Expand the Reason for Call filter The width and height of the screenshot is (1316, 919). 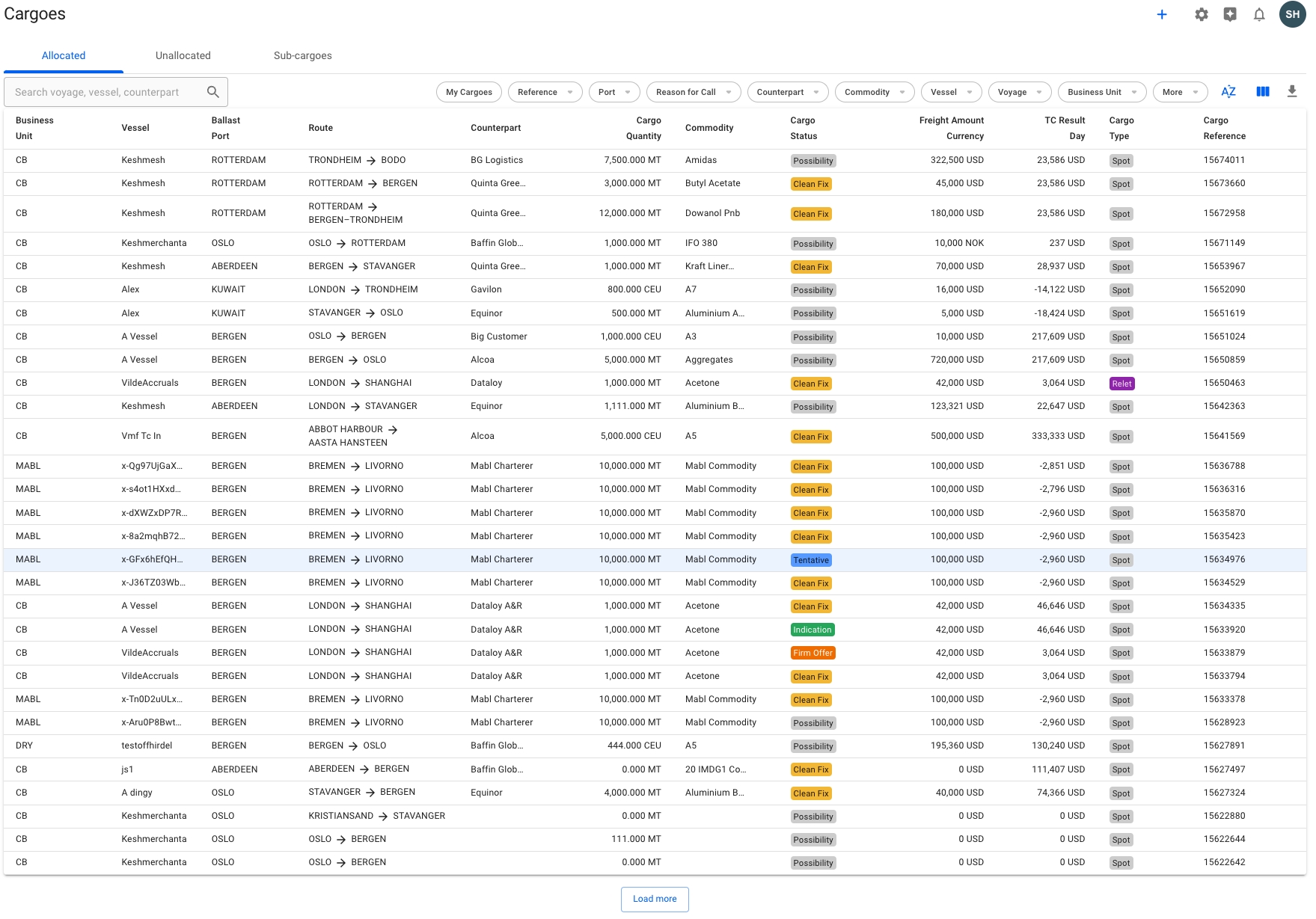(x=694, y=92)
